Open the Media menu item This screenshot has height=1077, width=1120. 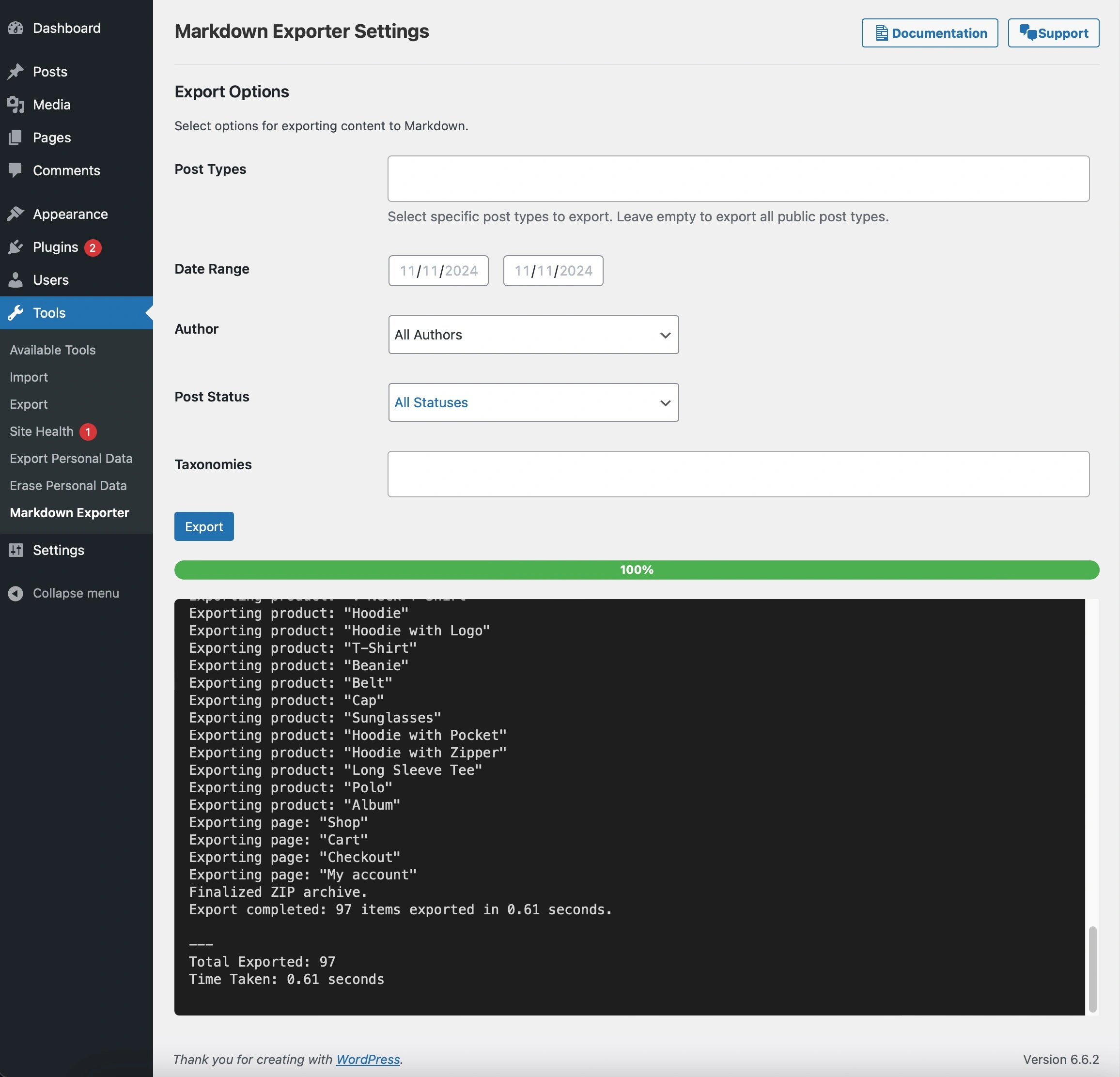(77, 105)
